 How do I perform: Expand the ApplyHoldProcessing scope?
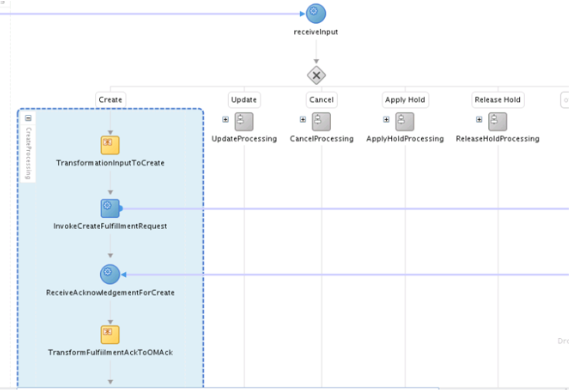tap(386, 119)
